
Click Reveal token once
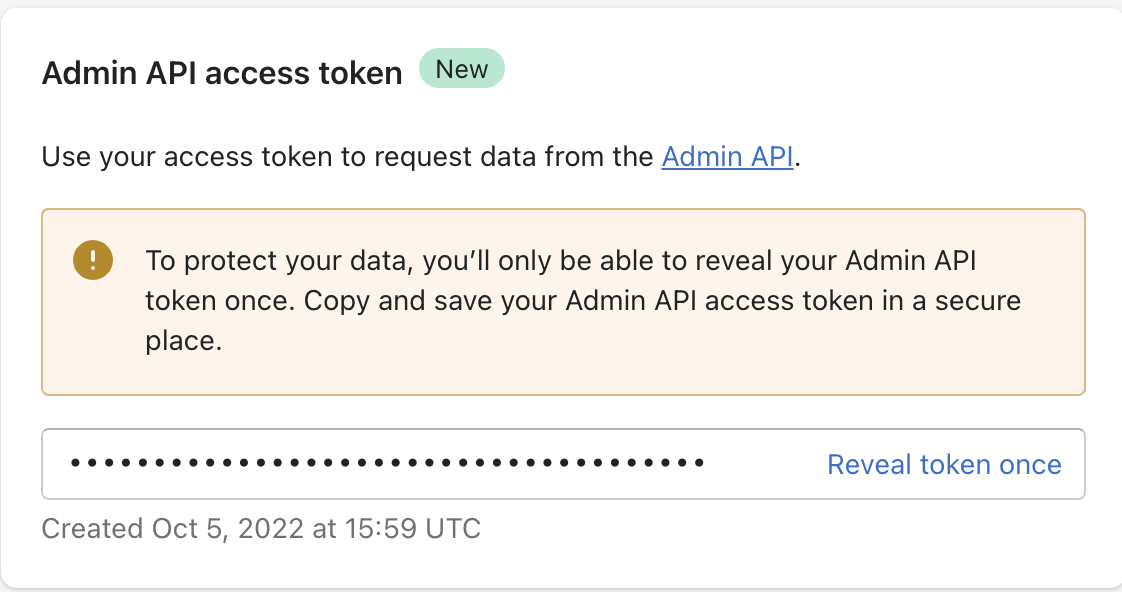point(944,464)
